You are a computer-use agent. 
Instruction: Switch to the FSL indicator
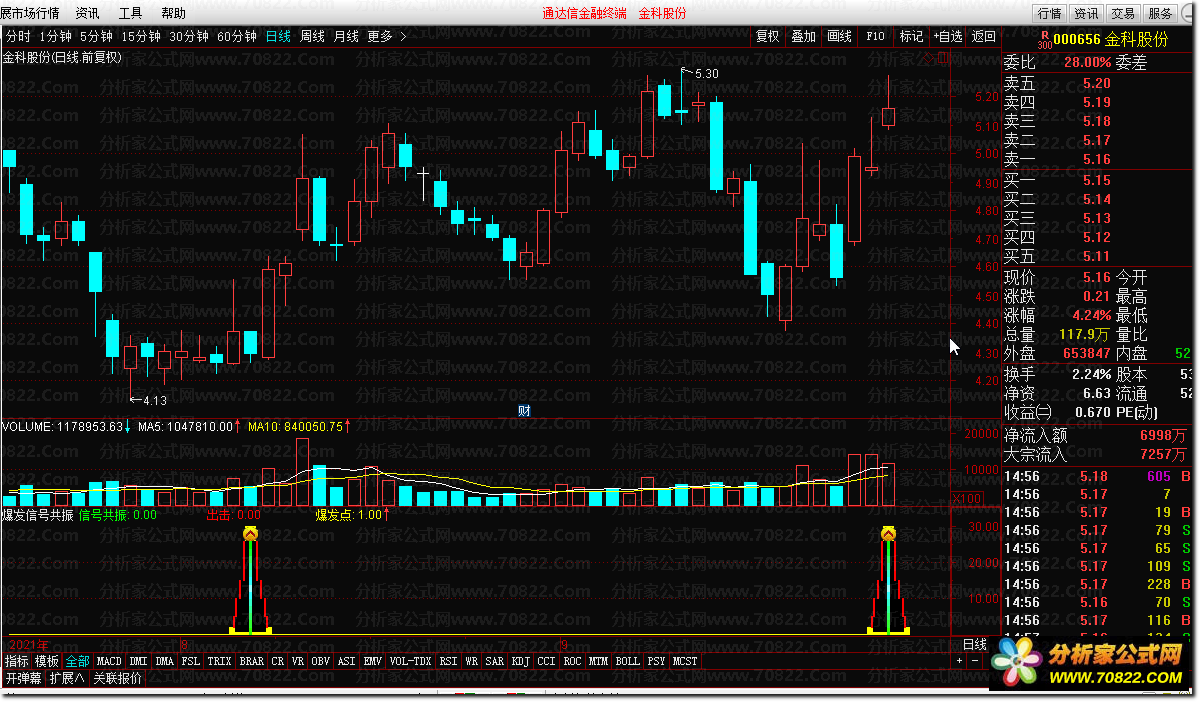[191, 662]
